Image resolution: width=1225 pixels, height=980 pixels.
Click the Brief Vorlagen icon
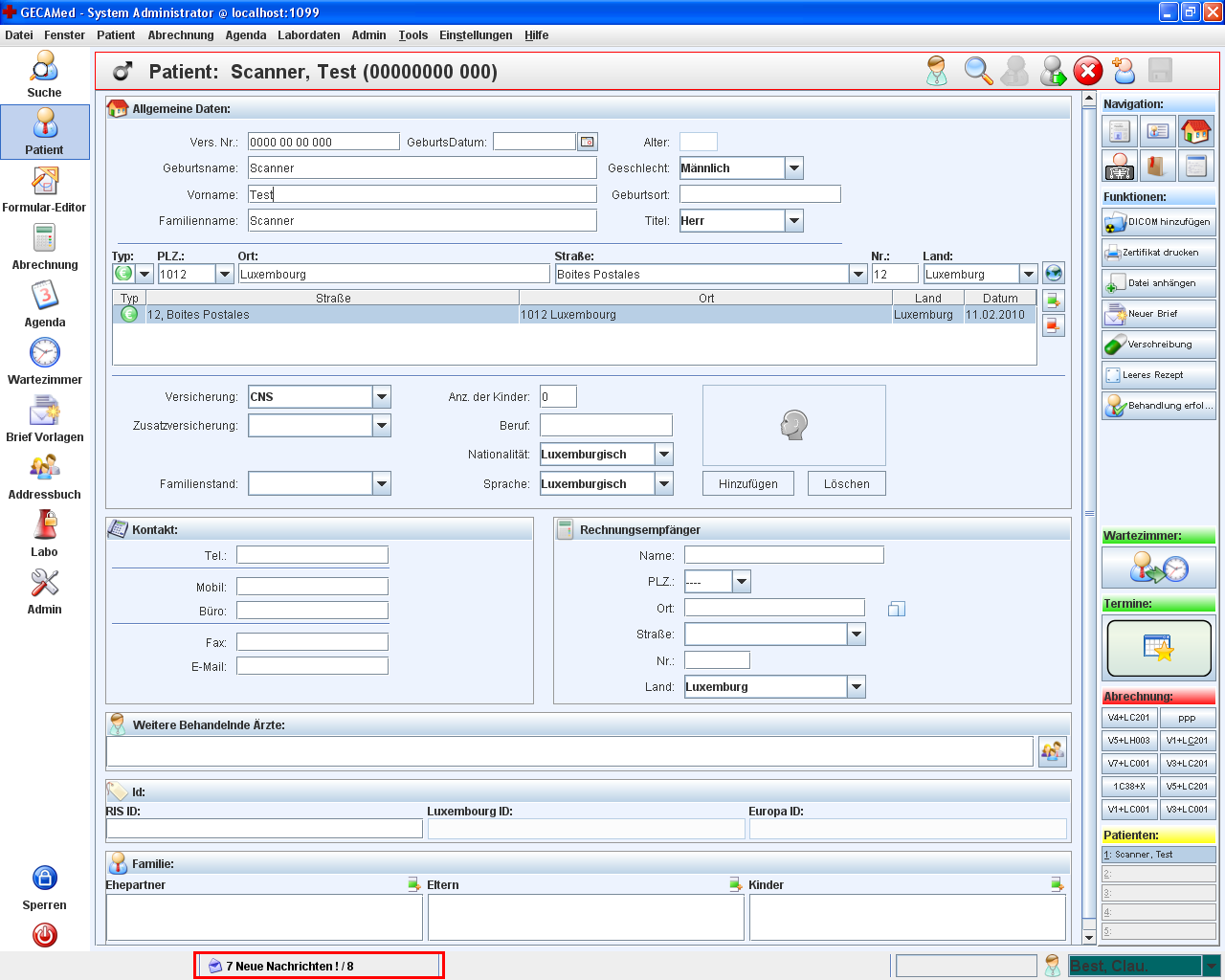pyautogui.click(x=44, y=411)
